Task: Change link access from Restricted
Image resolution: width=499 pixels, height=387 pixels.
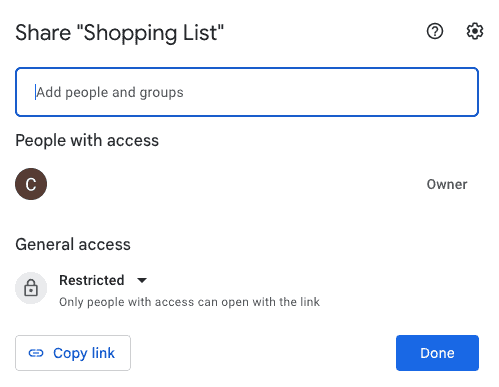Action: click(103, 280)
